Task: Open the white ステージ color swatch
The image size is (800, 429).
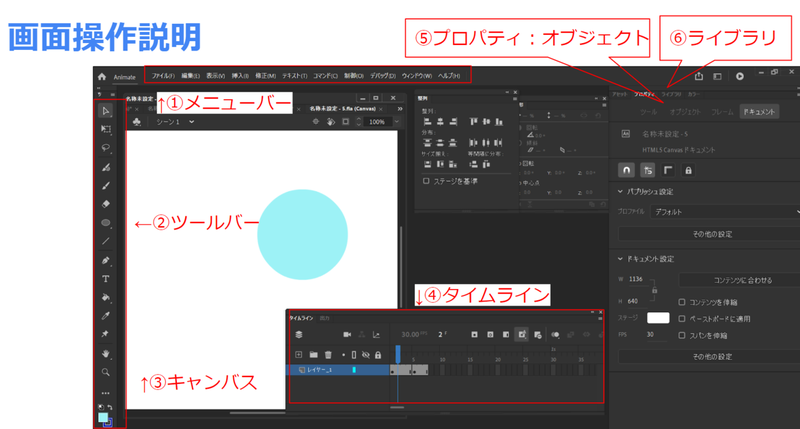Action: tap(658, 318)
